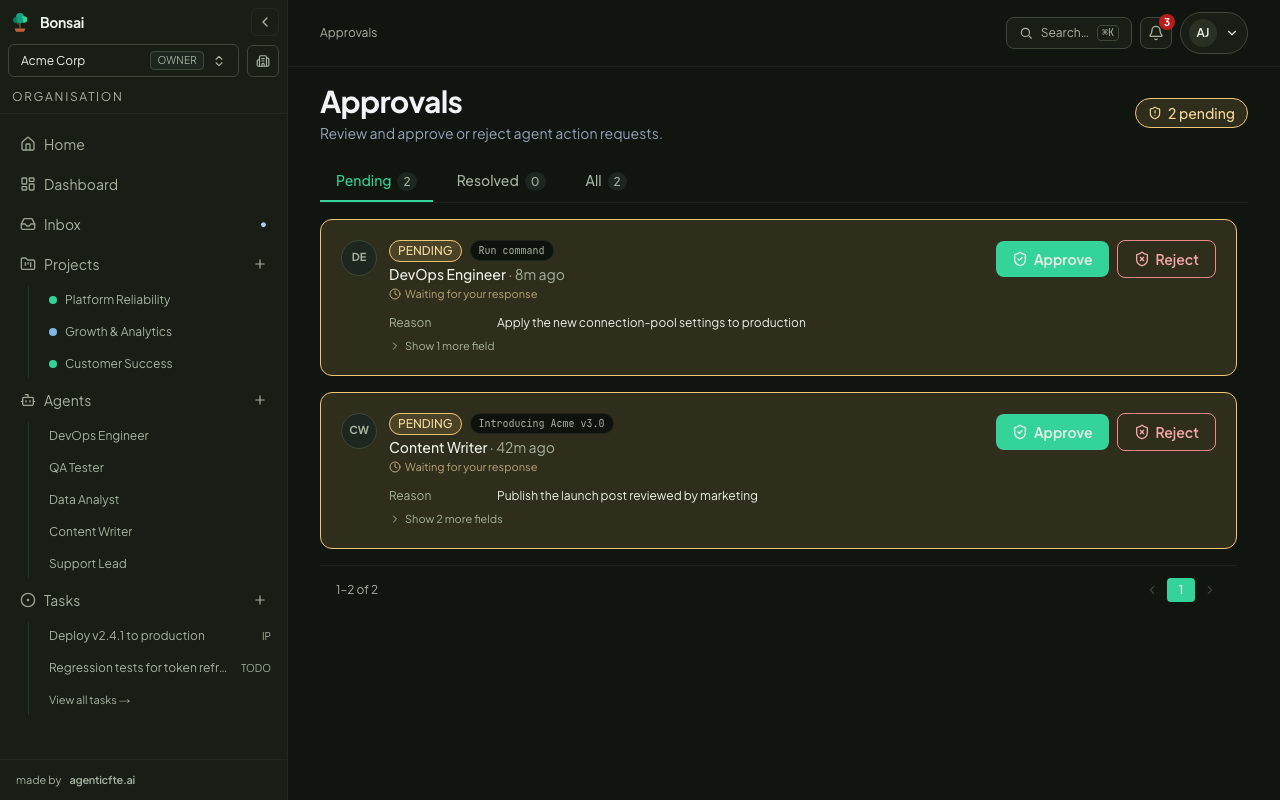The image size is (1280, 800).
Task: Switch to the Resolved tab
Action: (x=500, y=181)
